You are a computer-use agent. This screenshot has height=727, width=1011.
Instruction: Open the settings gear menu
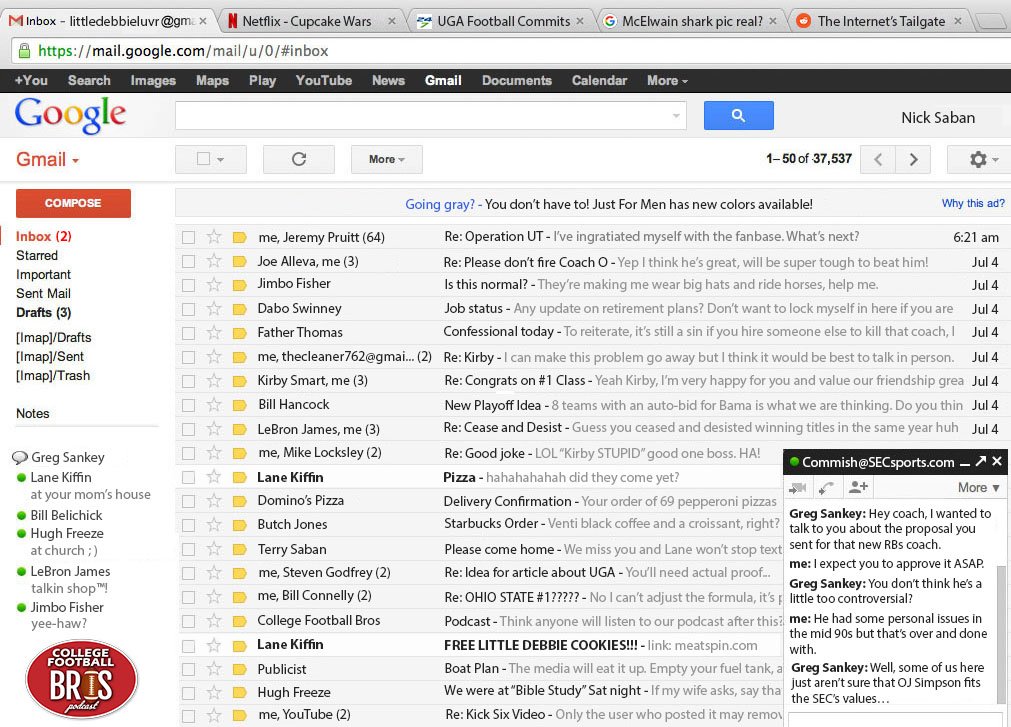(x=981, y=159)
